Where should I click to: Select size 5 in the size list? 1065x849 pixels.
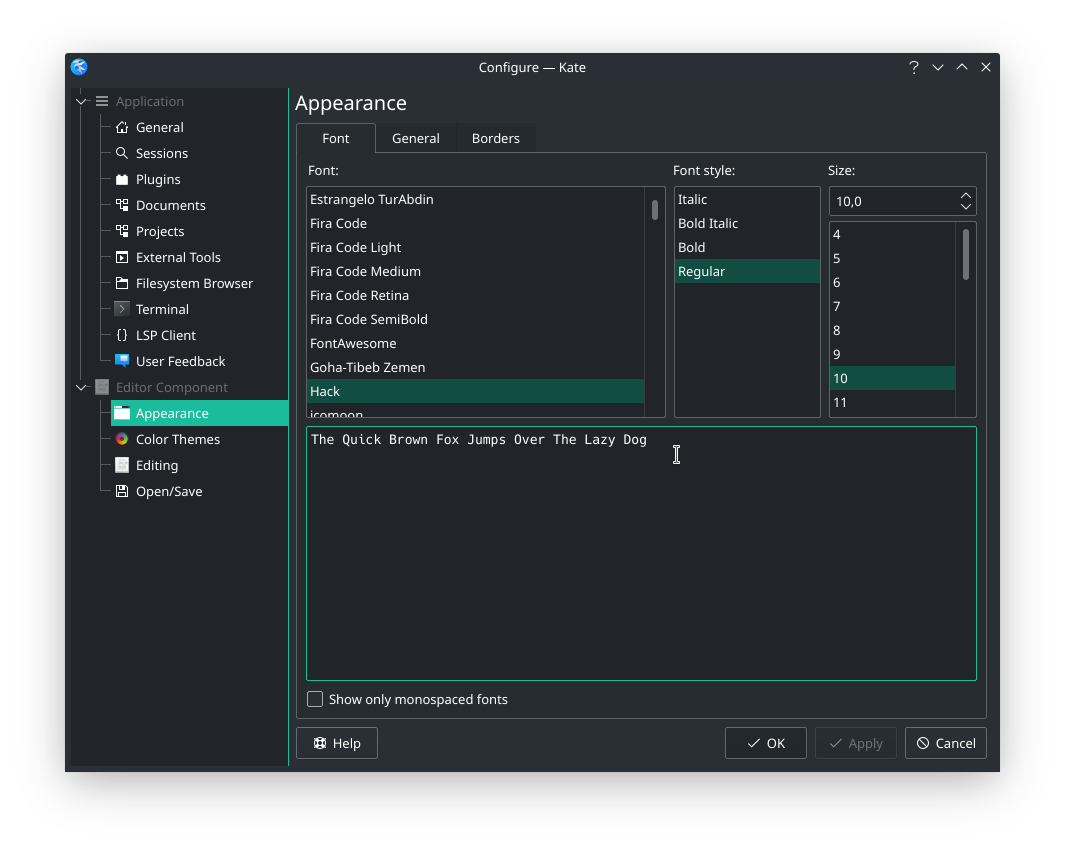(892, 258)
